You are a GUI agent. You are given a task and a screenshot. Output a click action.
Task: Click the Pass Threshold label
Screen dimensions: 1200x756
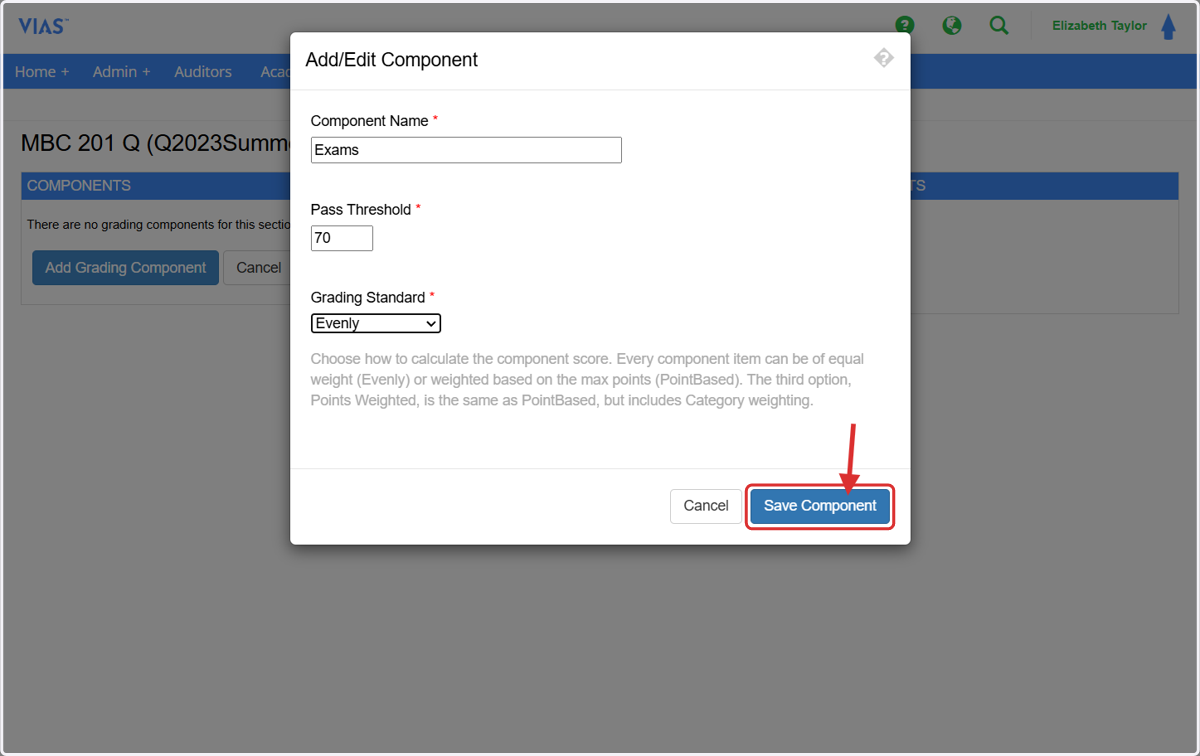tap(361, 209)
